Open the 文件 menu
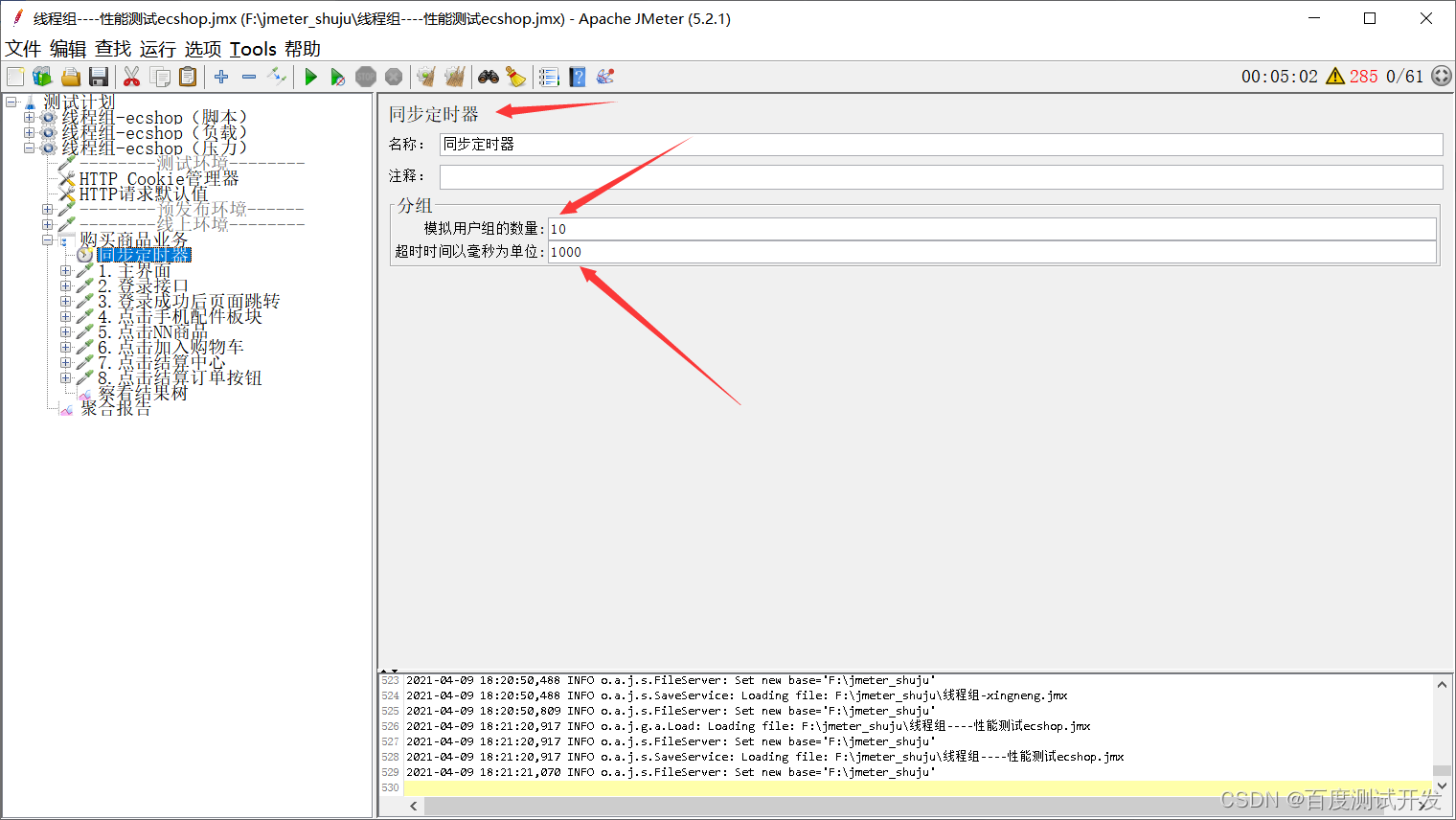 point(23,49)
